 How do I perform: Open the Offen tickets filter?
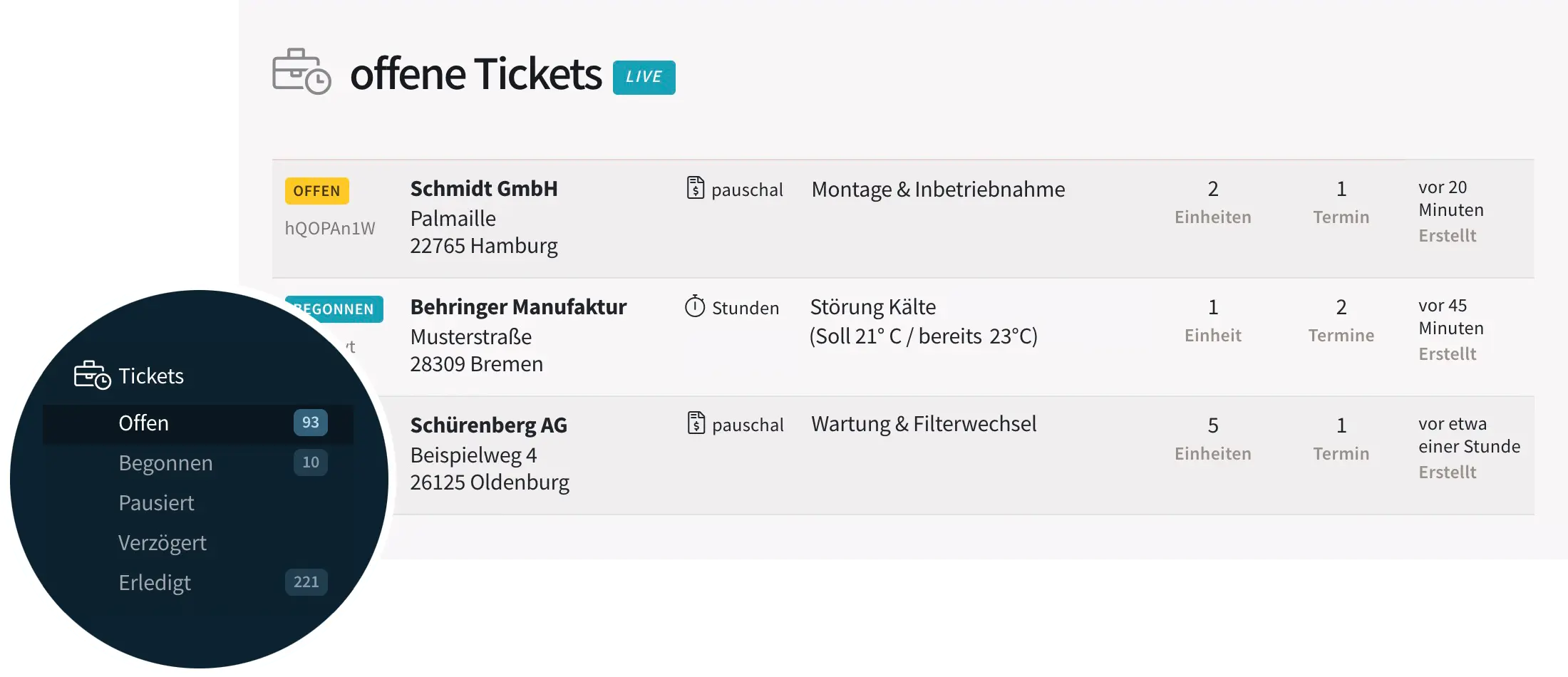(144, 423)
